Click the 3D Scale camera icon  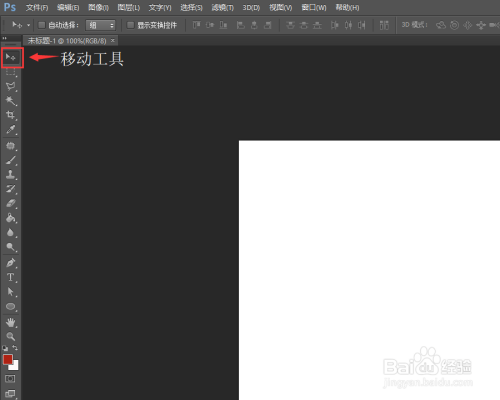pos(494,25)
